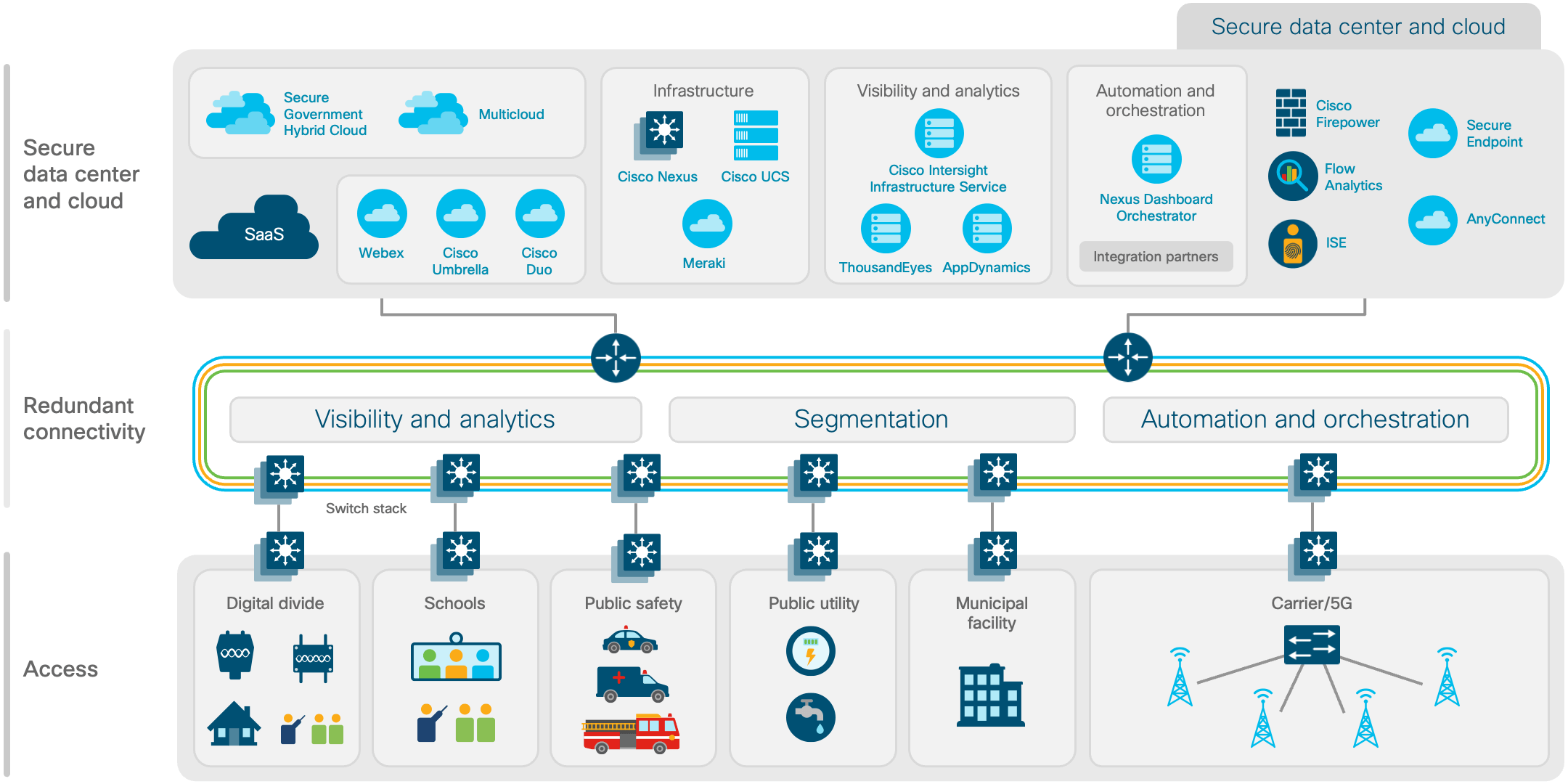Click the Redundant connectivity side label

[84, 419]
